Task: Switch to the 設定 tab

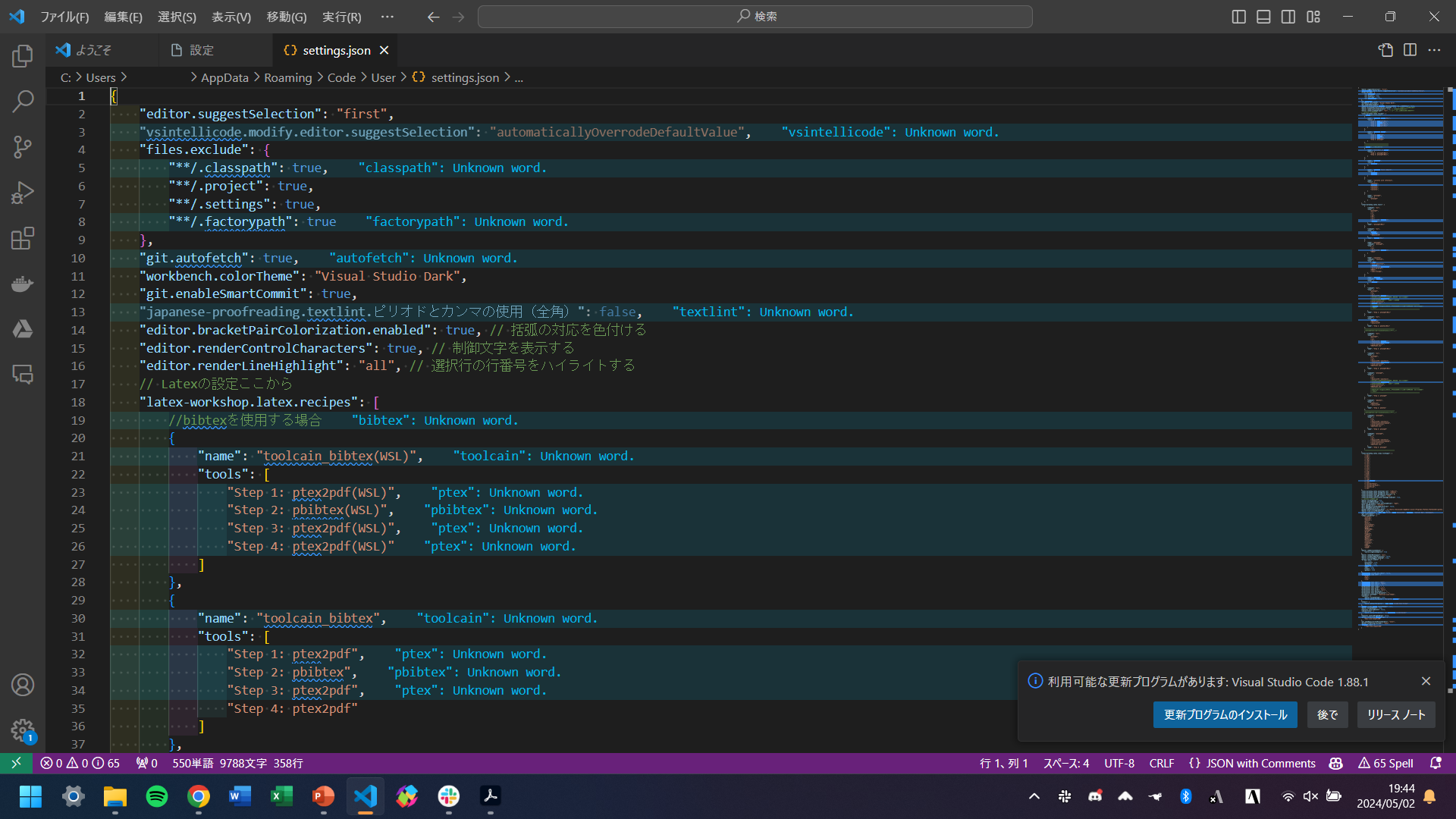Action: (x=201, y=50)
